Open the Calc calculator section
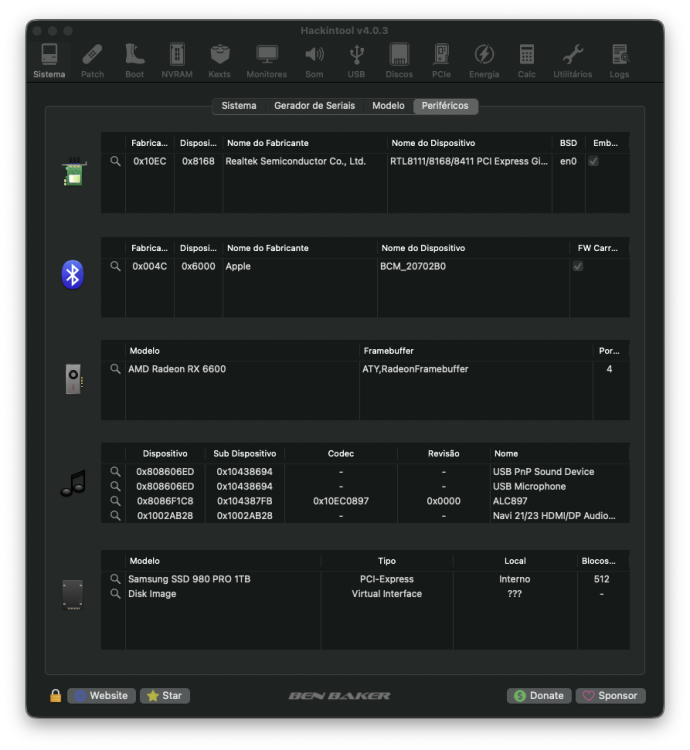The image size is (690, 750). [526, 61]
